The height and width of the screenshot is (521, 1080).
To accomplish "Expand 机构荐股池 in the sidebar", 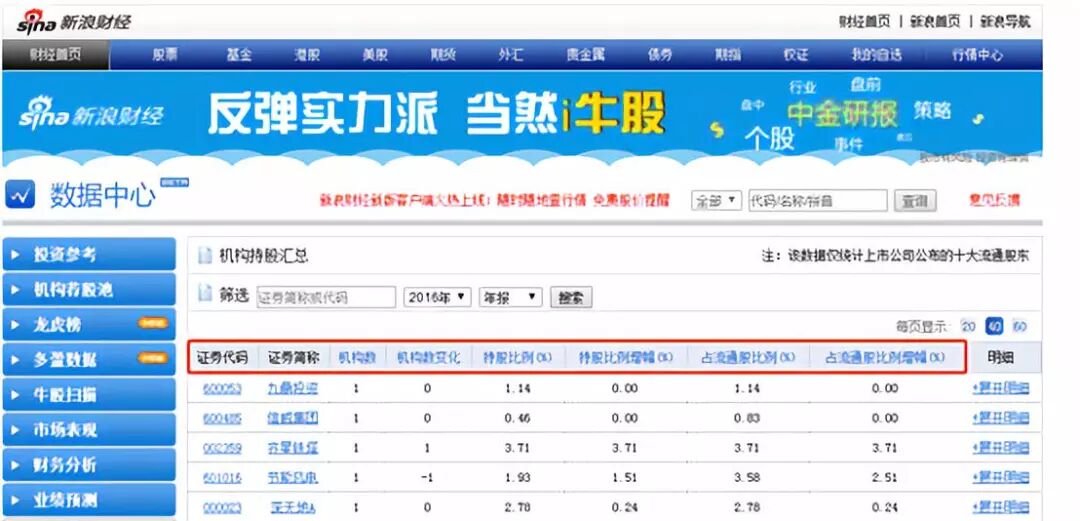I will pos(90,289).
